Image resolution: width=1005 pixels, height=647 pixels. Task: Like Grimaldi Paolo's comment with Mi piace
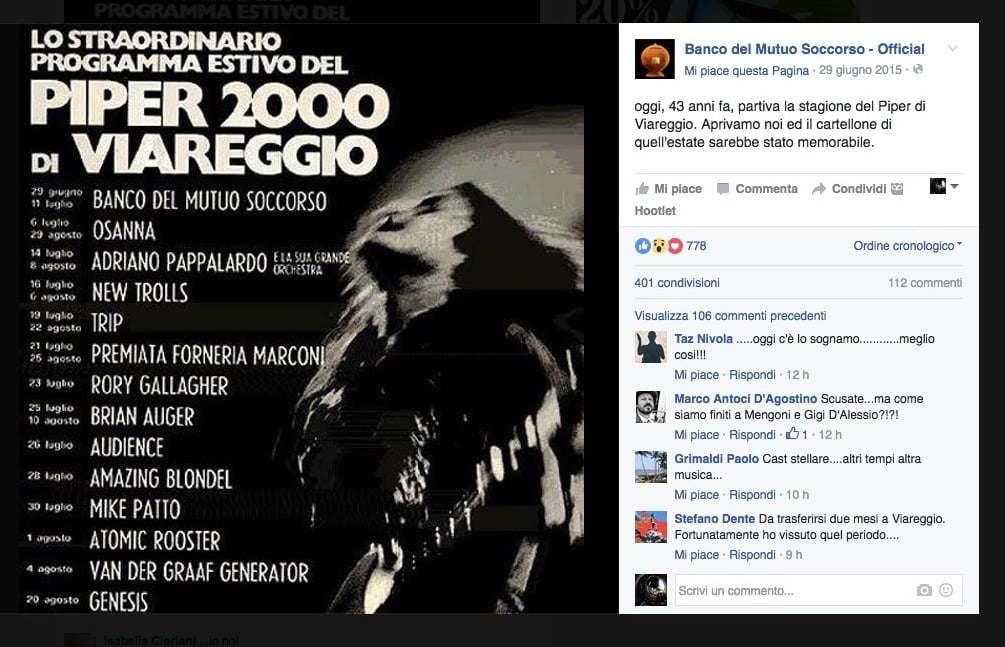click(x=696, y=494)
